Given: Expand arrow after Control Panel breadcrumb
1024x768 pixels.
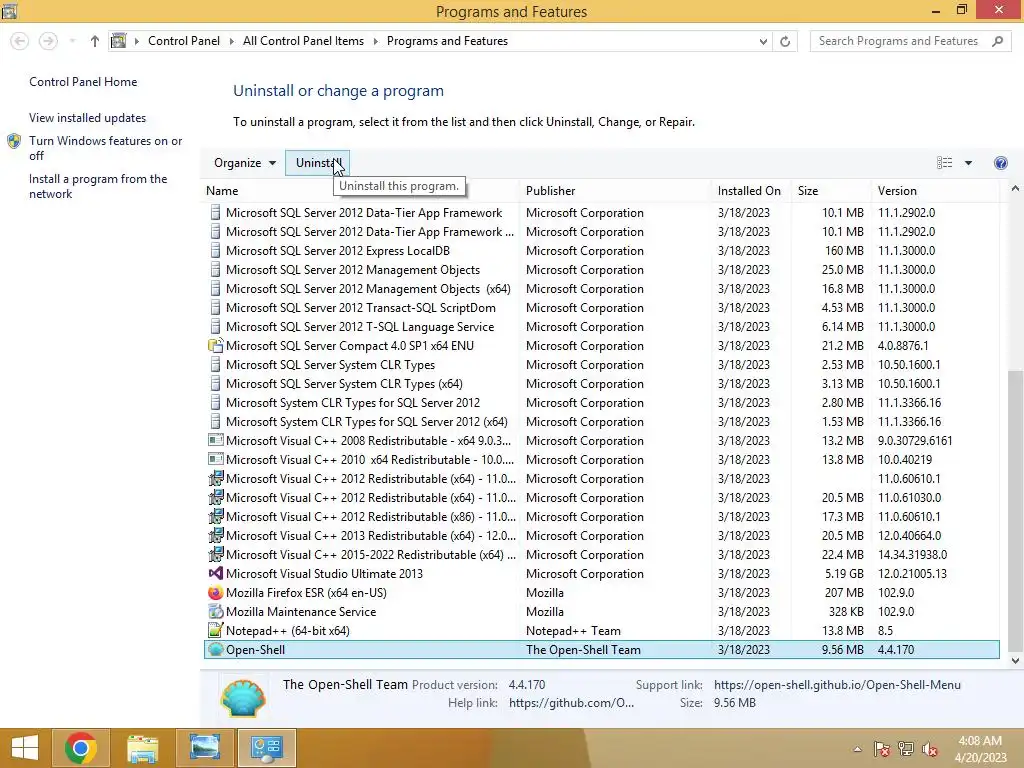Looking at the screenshot, I should (x=232, y=41).
